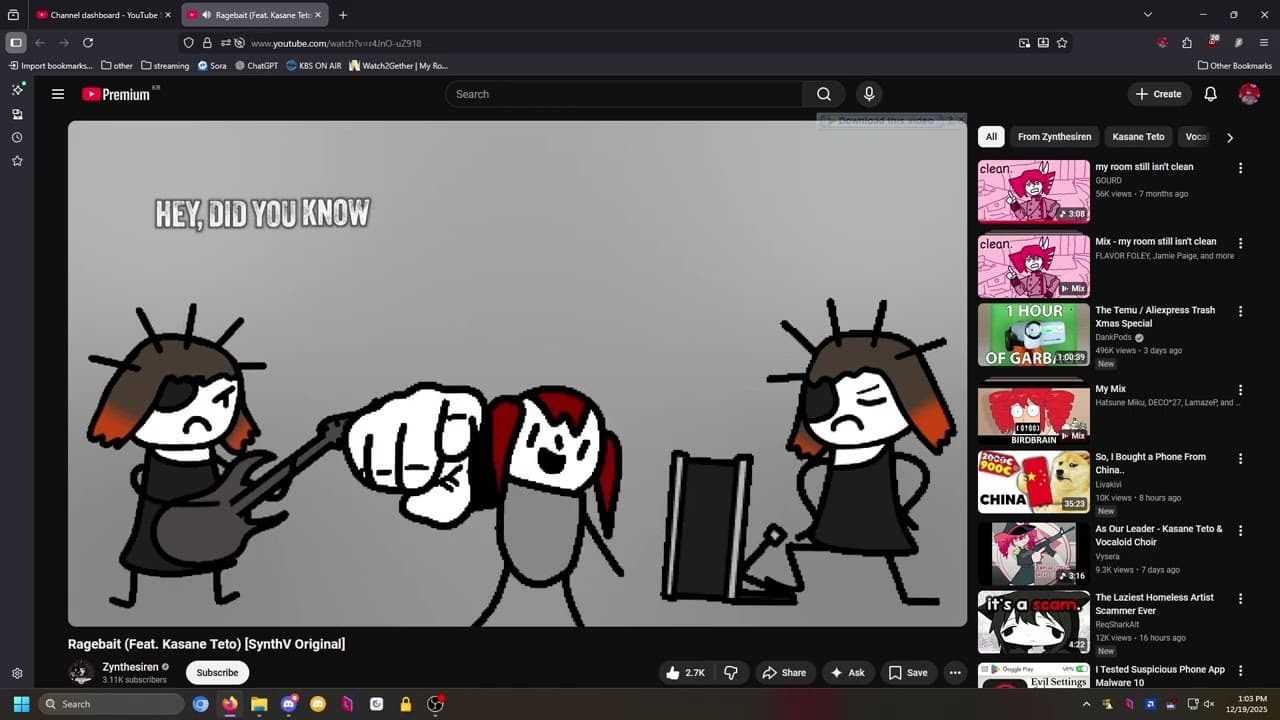Open picture-in-picture icon in address bar
The height and width of the screenshot is (720, 1280).
pyautogui.click(x=1024, y=43)
